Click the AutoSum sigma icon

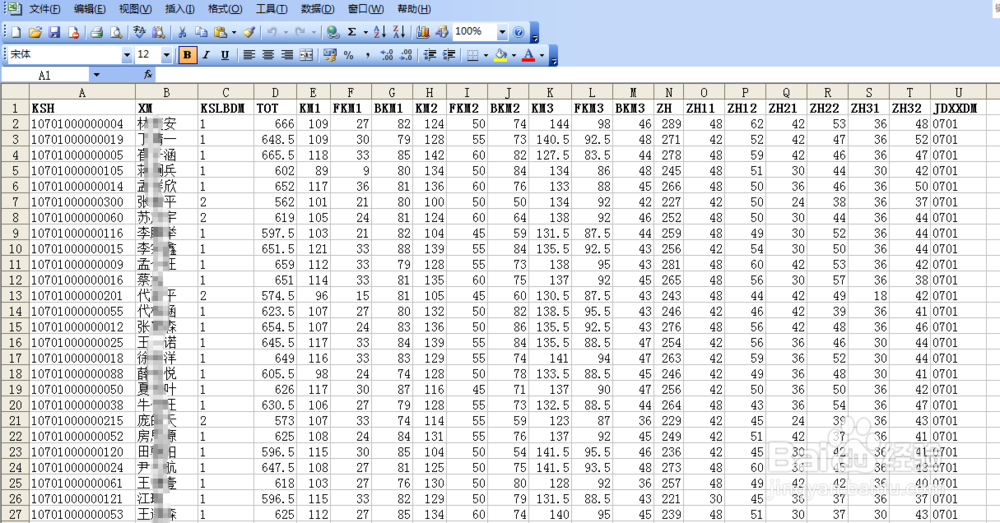(x=351, y=32)
